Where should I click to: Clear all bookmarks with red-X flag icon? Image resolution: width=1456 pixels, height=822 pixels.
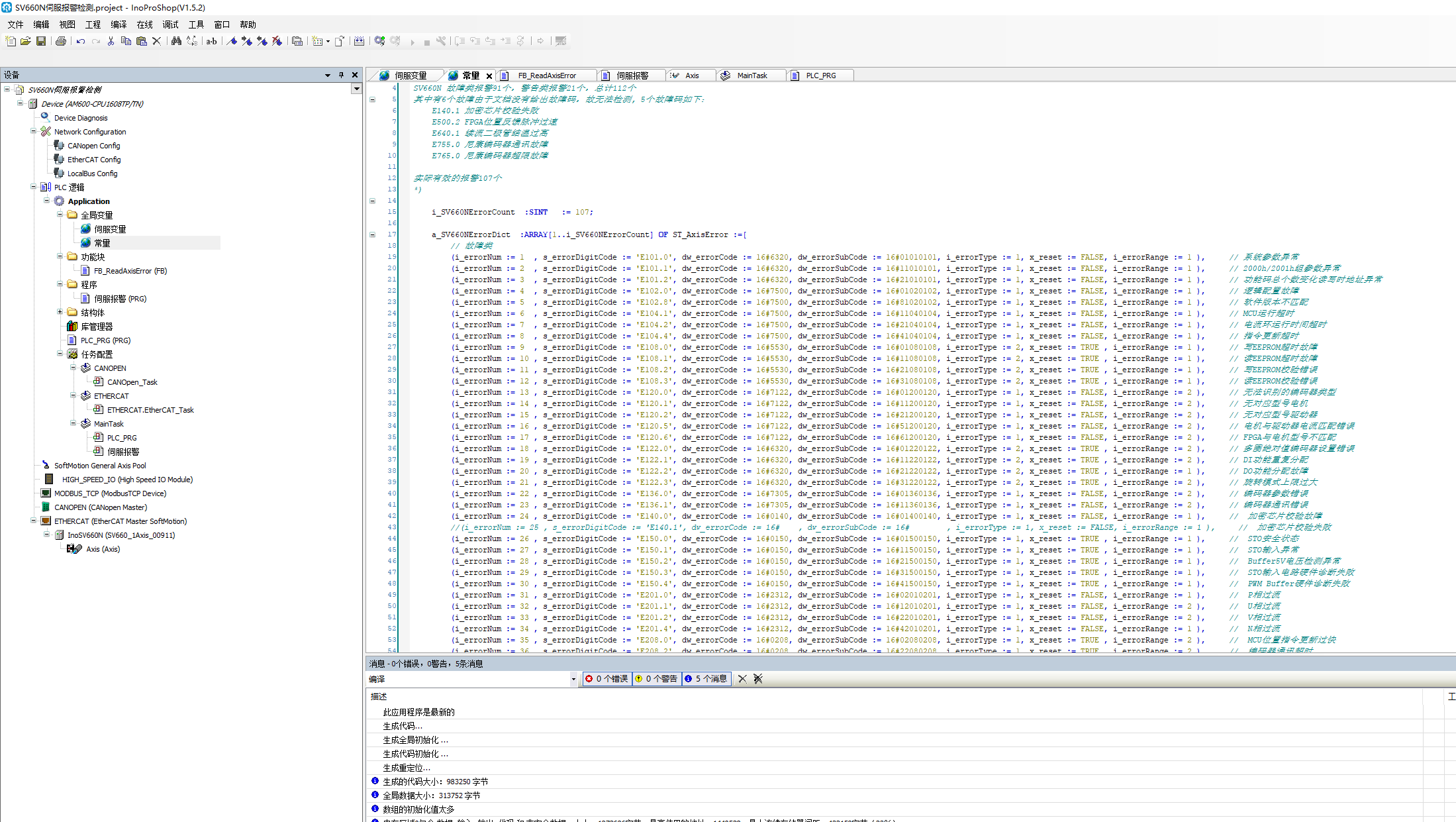coord(277,41)
